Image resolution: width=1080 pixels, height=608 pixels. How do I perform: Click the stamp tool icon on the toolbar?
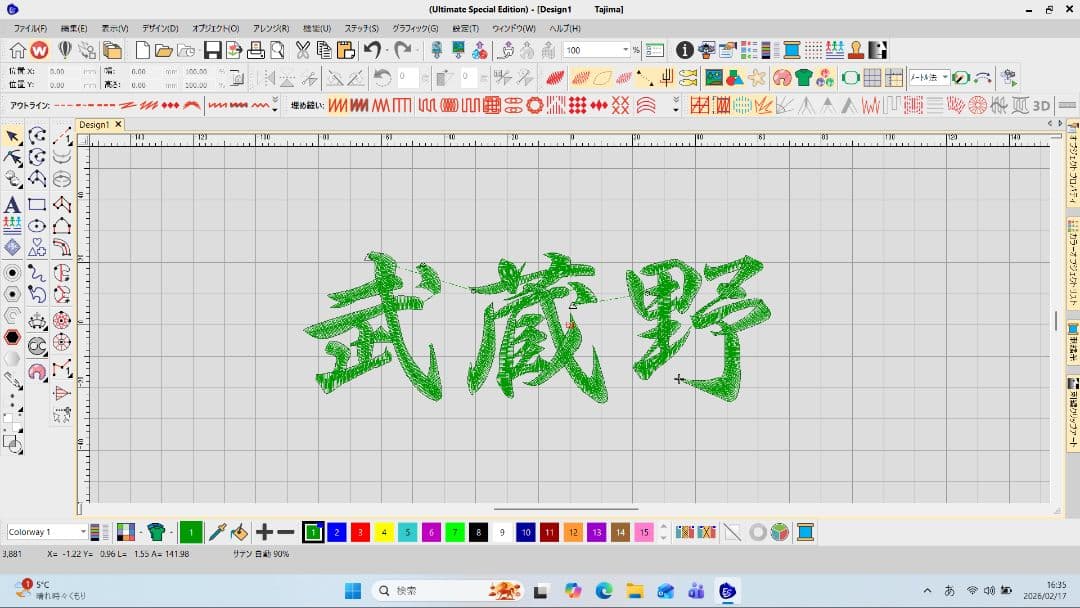pyautogui.click(x=855, y=48)
